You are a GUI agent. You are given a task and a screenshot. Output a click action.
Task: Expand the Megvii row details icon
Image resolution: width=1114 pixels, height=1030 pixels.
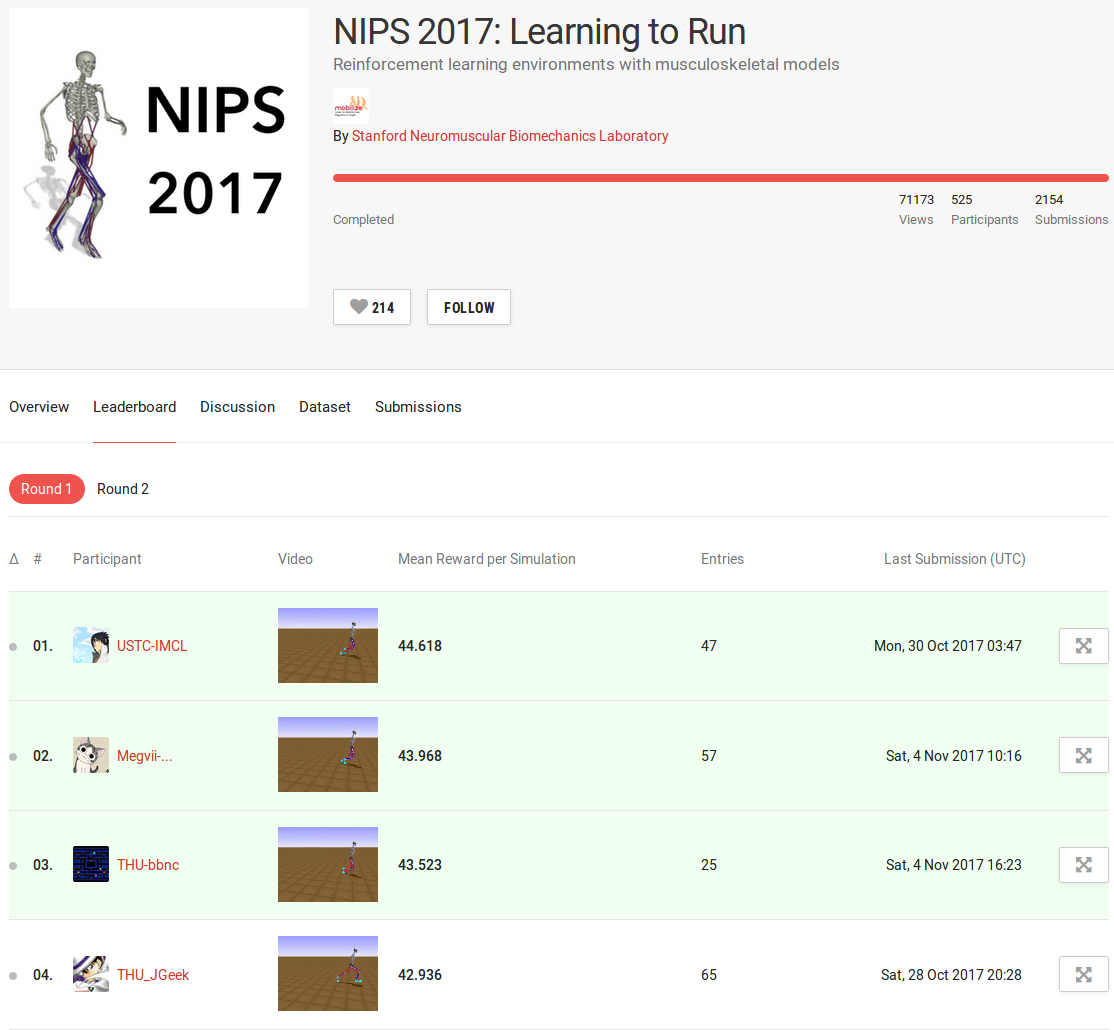coord(1083,755)
